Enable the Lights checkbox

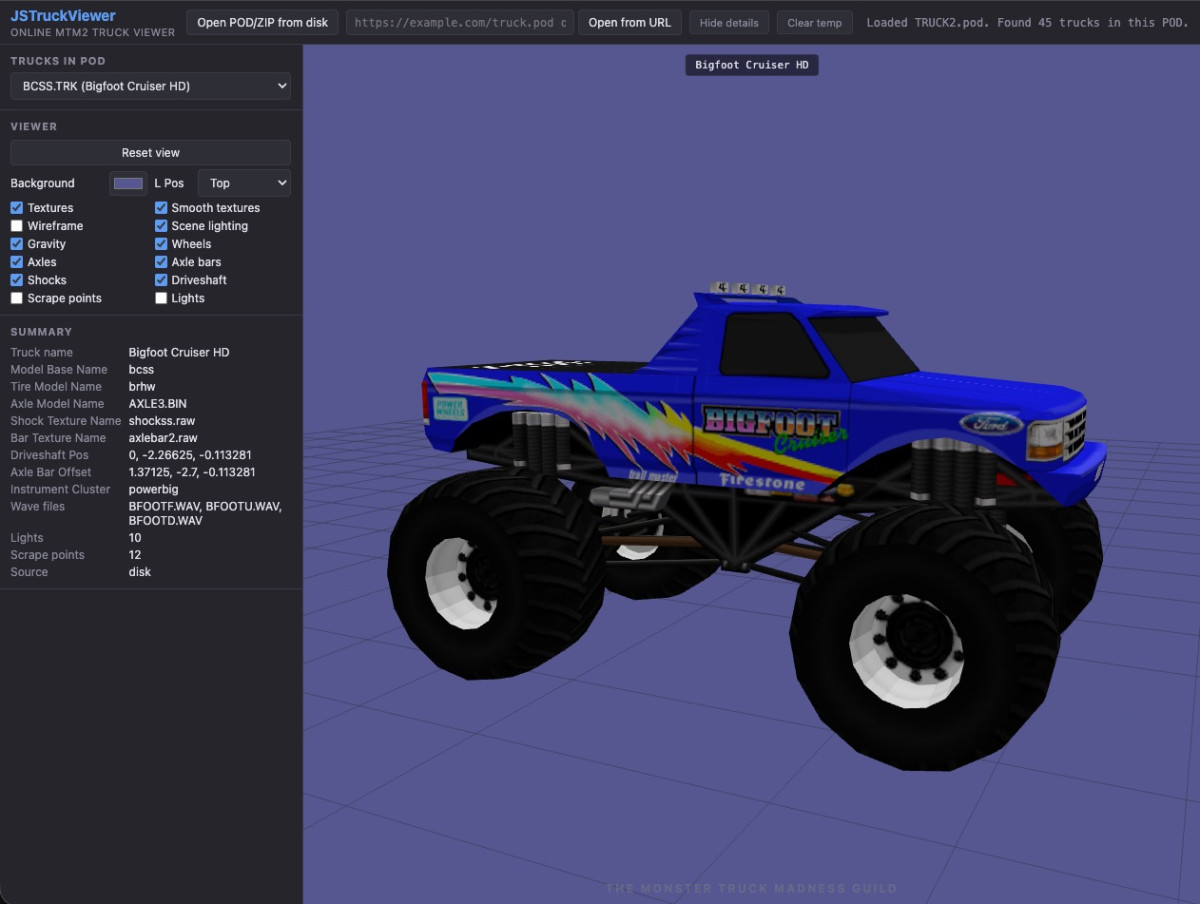[x=161, y=298]
